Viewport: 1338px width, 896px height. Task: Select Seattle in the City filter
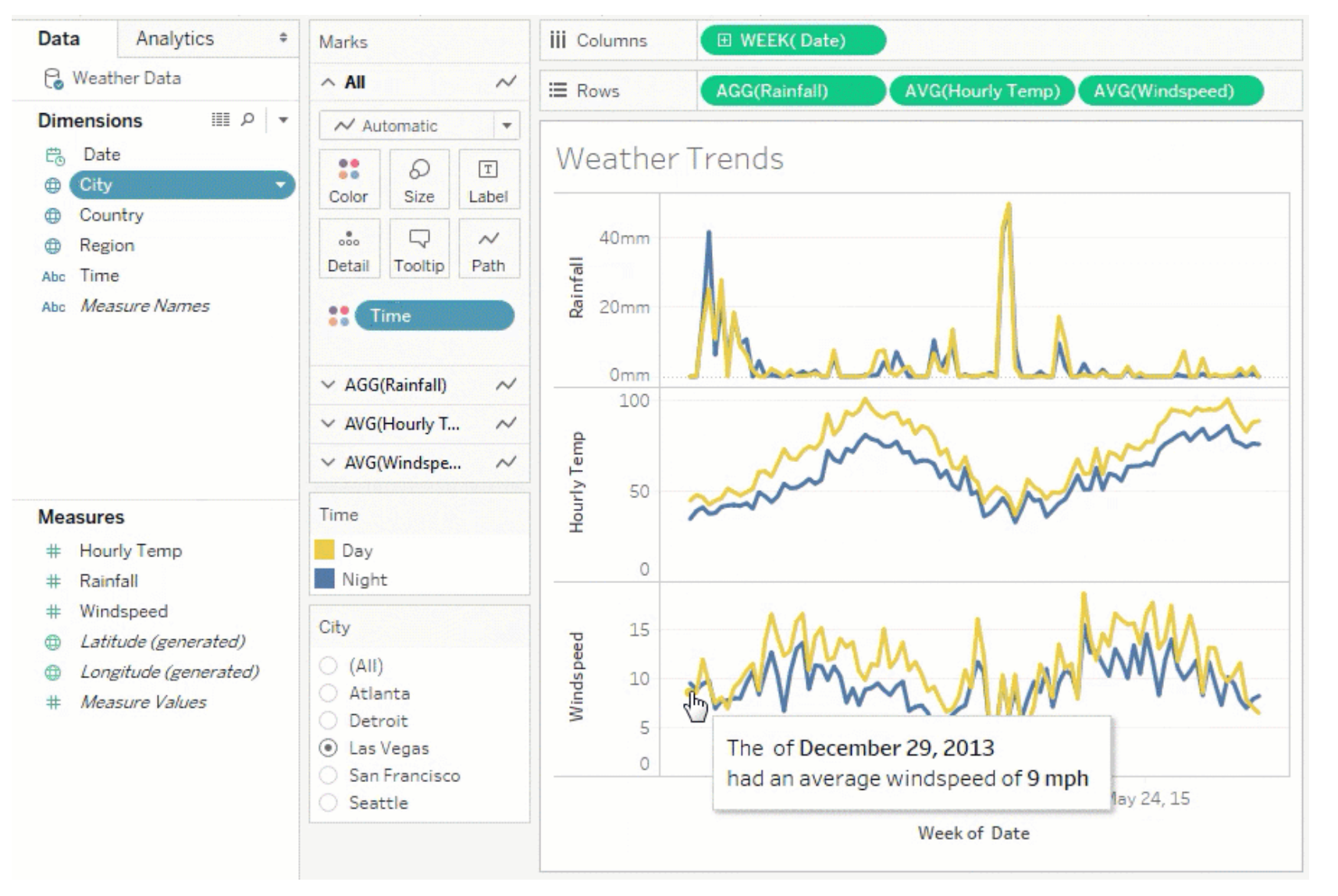(x=329, y=802)
